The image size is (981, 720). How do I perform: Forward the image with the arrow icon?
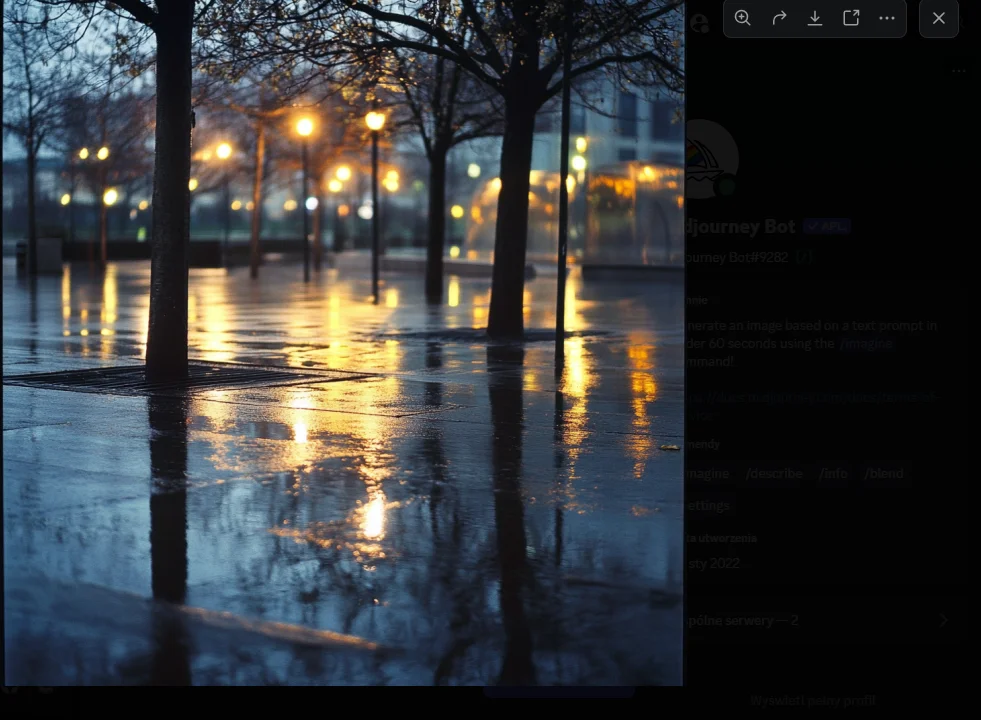(x=779, y=18)
